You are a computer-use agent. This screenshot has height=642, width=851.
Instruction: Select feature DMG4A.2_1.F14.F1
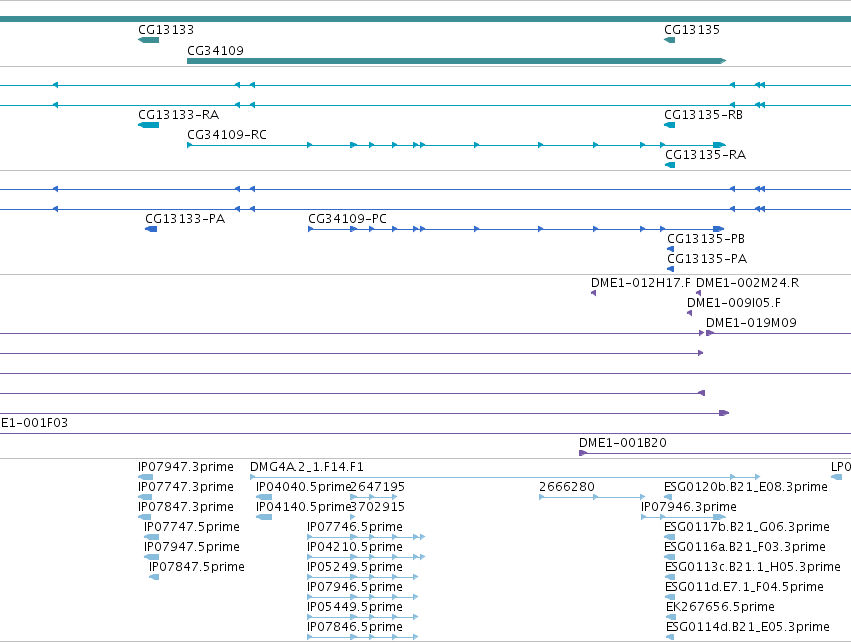click(307, 467)
